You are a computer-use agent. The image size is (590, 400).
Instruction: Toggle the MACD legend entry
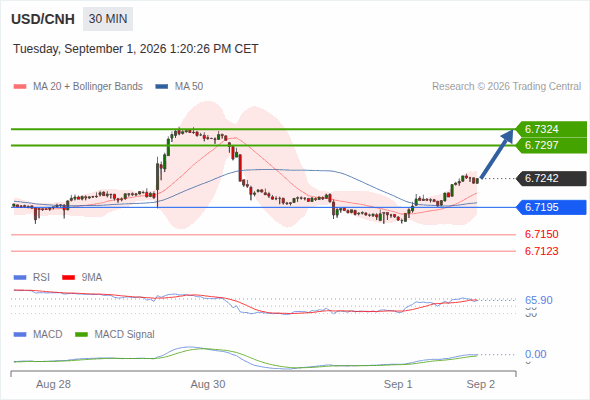(x=38, y=334)
